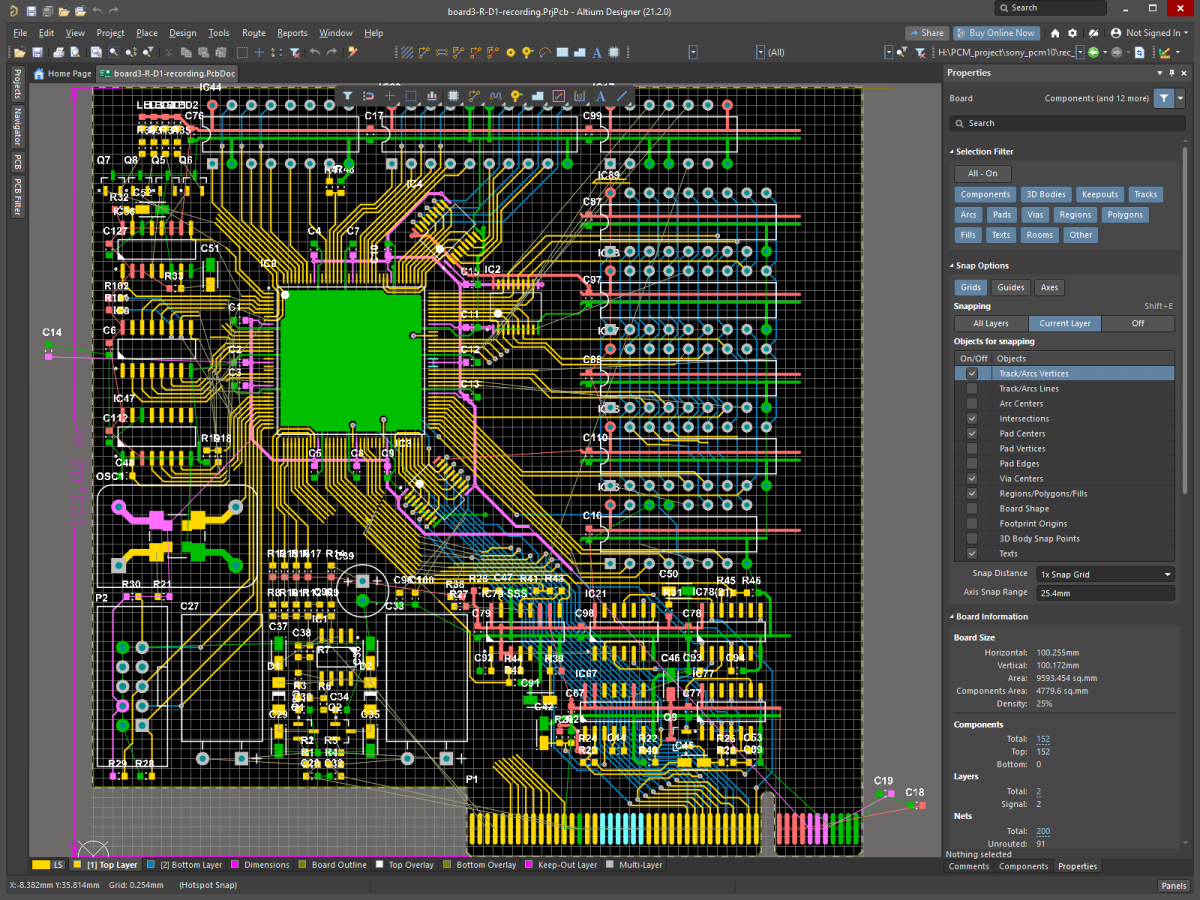Toggle the Track/Arcs Vertices snapping checkbox
Viewport: 1200px width, 900px height.
[x=972, y=374]
